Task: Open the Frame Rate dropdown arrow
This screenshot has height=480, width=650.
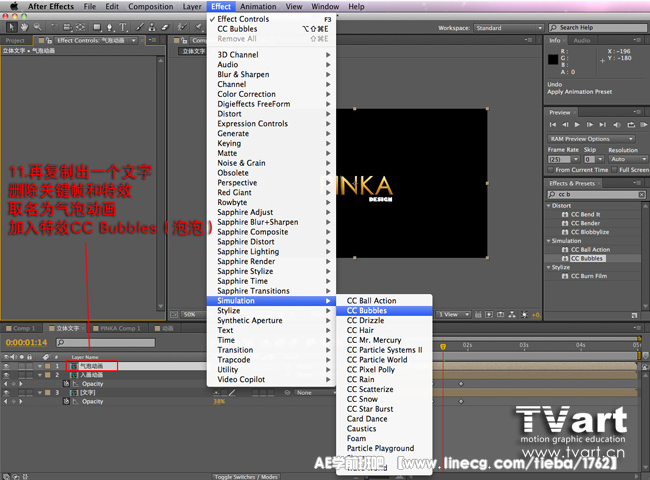Action: pos(576,159)
